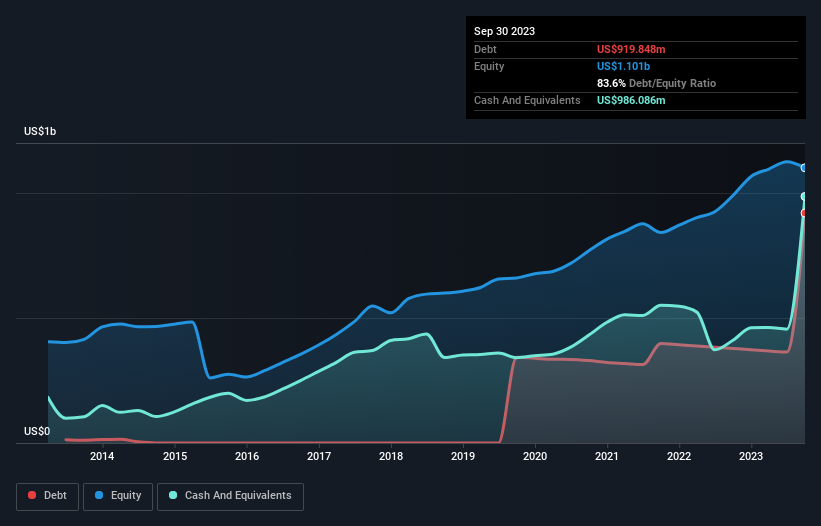Select the 2023 x-axis label
The height and width of the screenshot is (526, 821).
pos(751,456)
